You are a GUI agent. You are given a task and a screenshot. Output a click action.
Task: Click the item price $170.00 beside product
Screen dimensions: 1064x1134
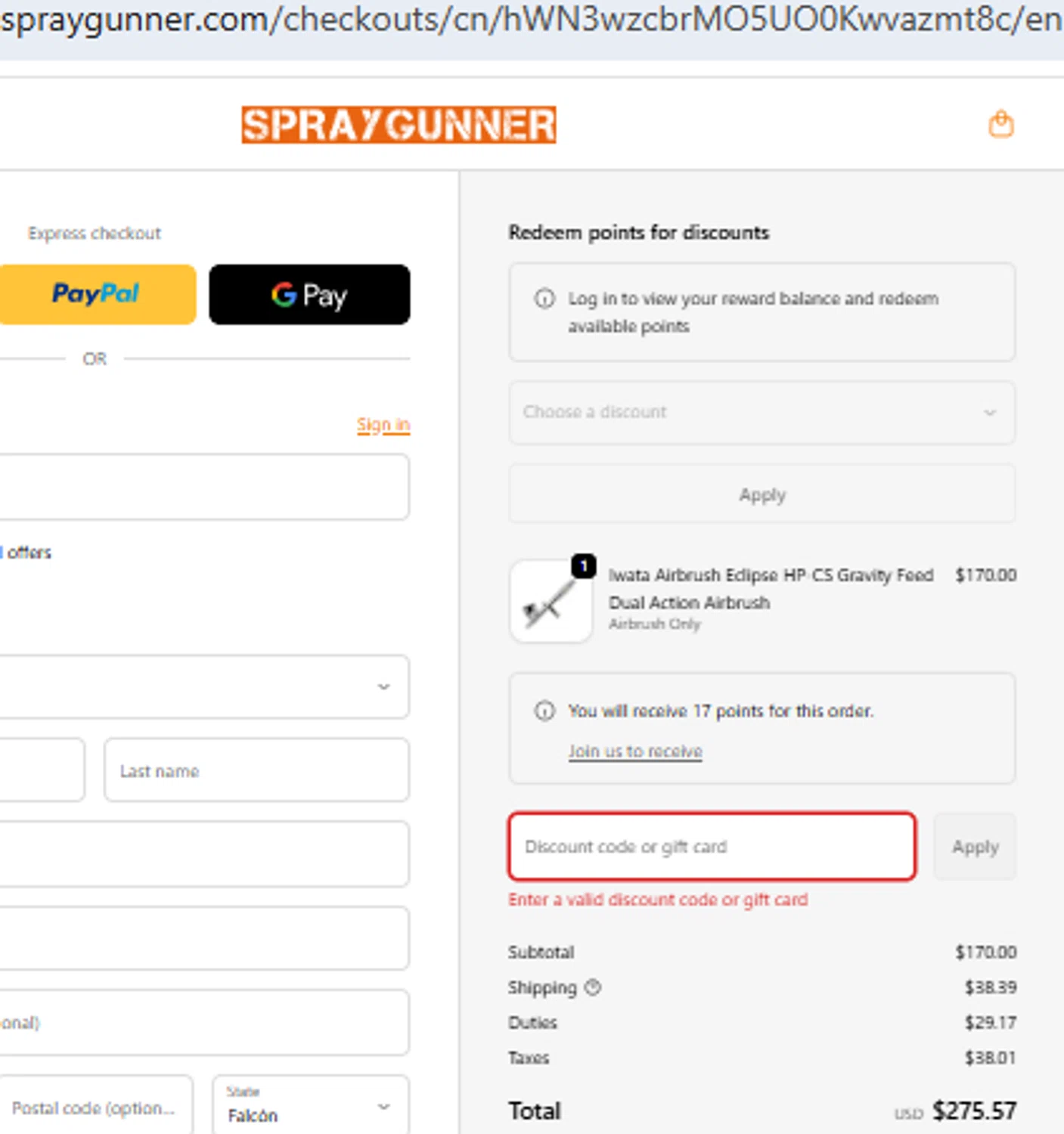click(x=985, y=575)
